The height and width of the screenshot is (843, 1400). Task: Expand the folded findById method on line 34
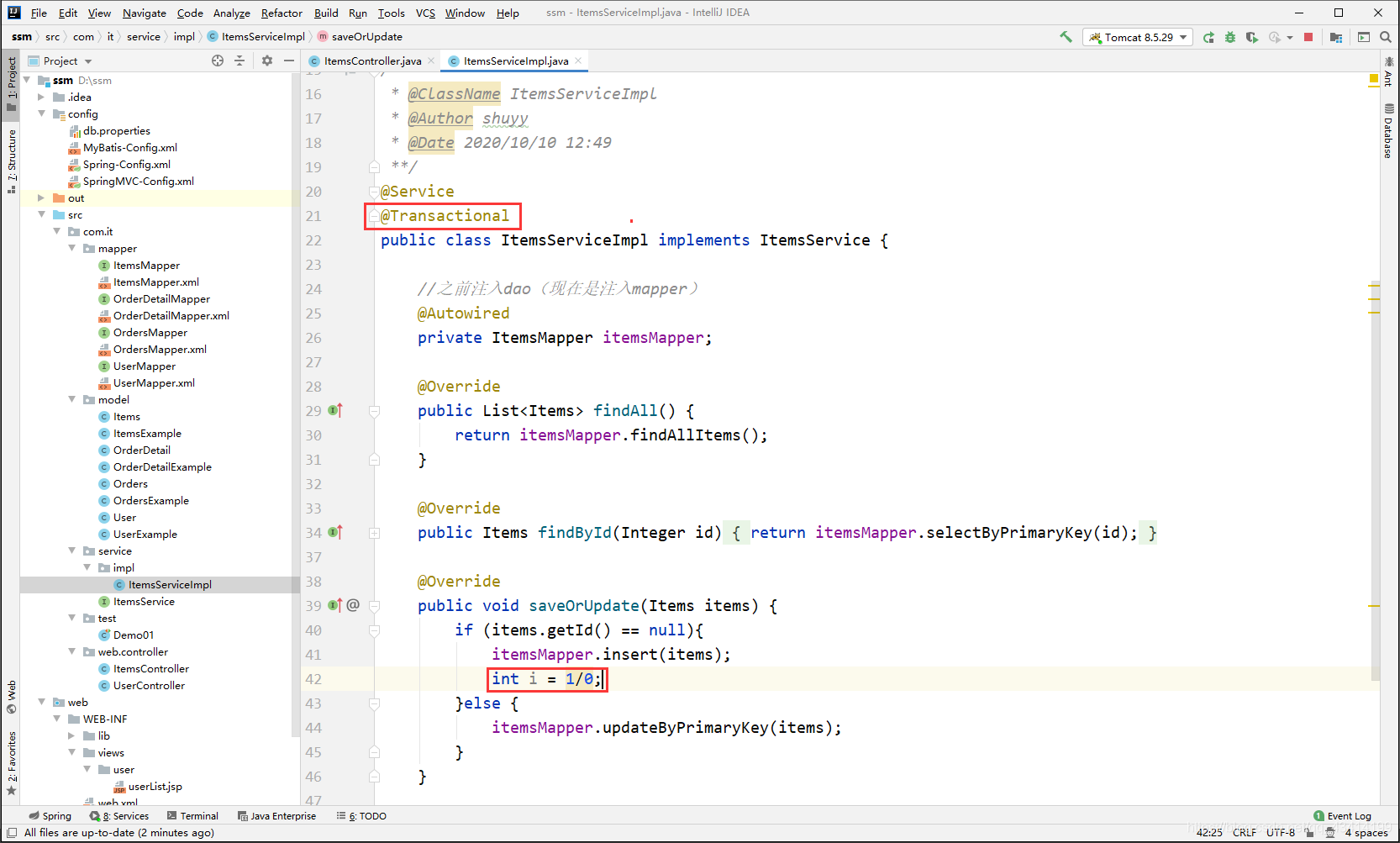pos(375,533)
